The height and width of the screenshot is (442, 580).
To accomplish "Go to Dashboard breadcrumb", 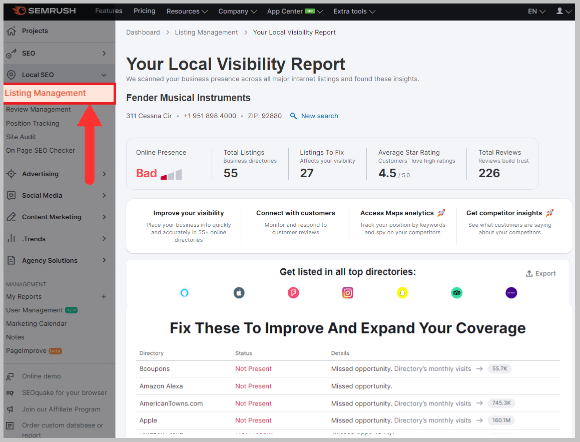I will (x=143, y=33).
